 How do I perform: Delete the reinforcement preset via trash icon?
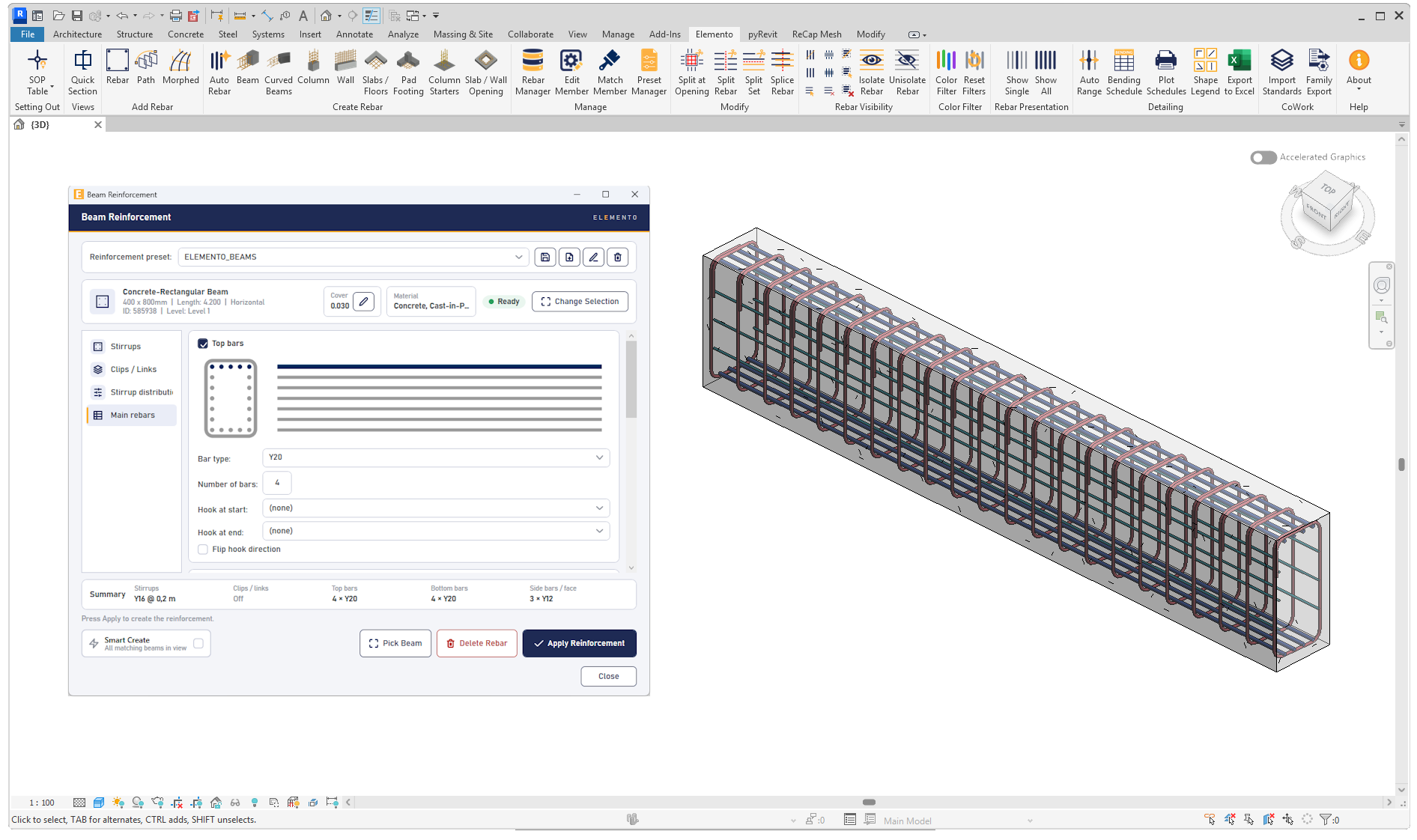[x=617, y=257]
